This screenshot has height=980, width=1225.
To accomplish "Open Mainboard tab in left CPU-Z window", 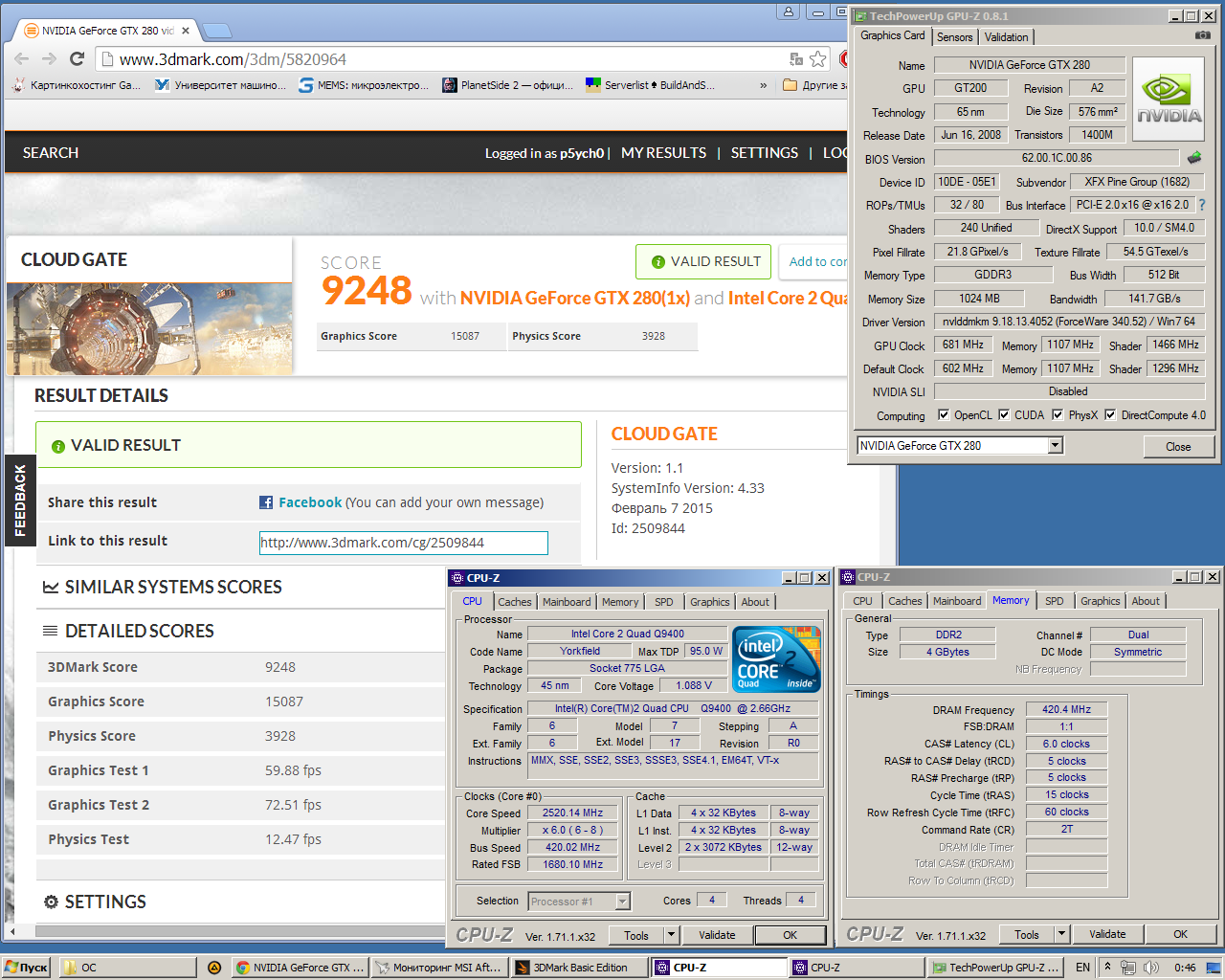I will click(567, 602).
